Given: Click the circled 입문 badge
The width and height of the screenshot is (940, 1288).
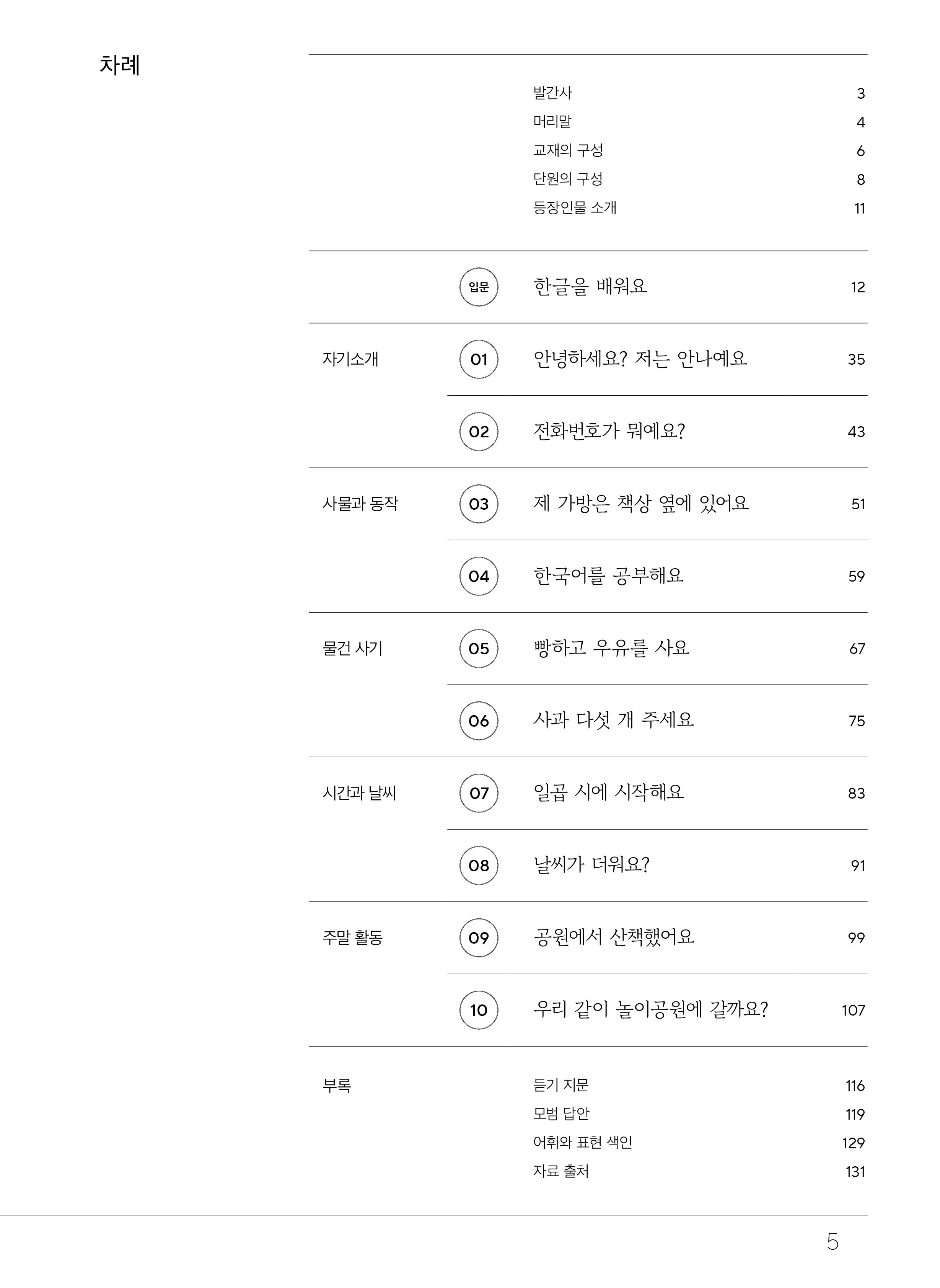Looking at the screenshot, I should click(x=479, y=287).
